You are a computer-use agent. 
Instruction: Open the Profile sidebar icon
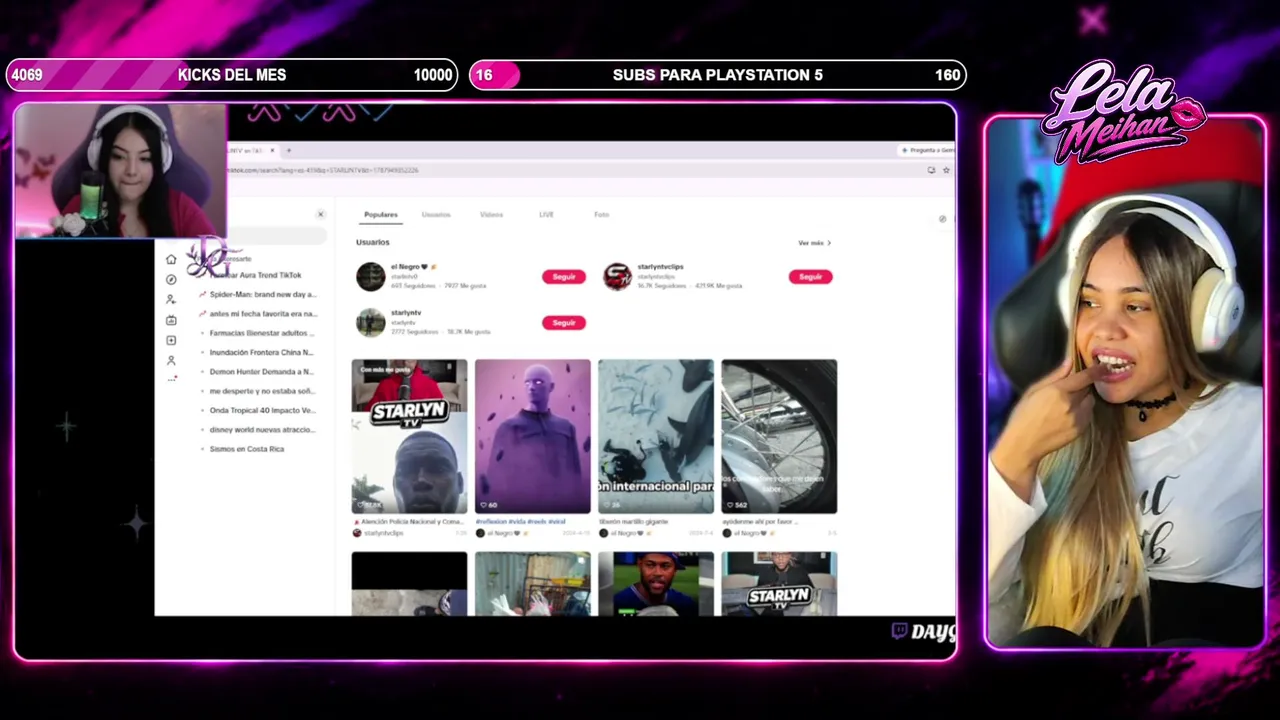click(171, 360)
